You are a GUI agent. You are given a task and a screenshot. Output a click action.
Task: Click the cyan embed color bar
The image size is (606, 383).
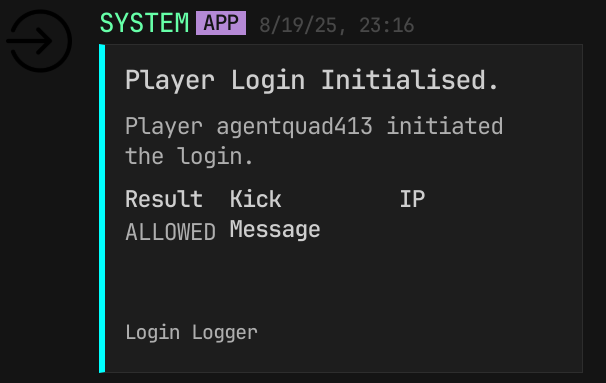coord(102,208)
